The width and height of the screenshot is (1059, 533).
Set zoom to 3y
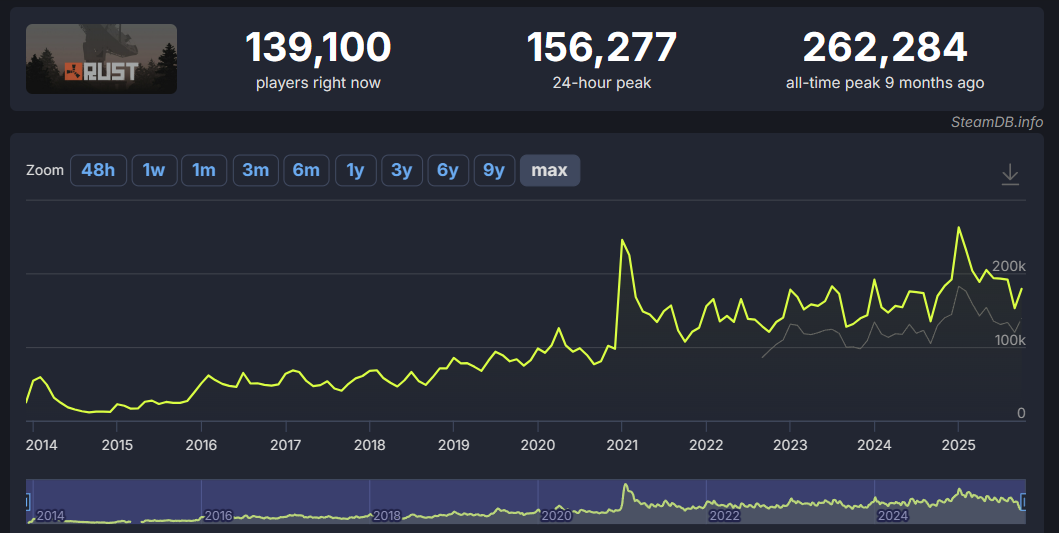402,170
